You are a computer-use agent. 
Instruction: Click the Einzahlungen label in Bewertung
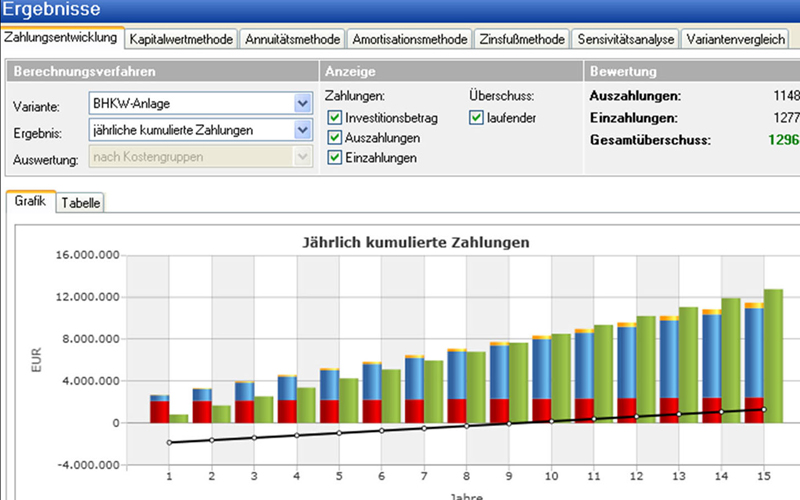[634, 118]
